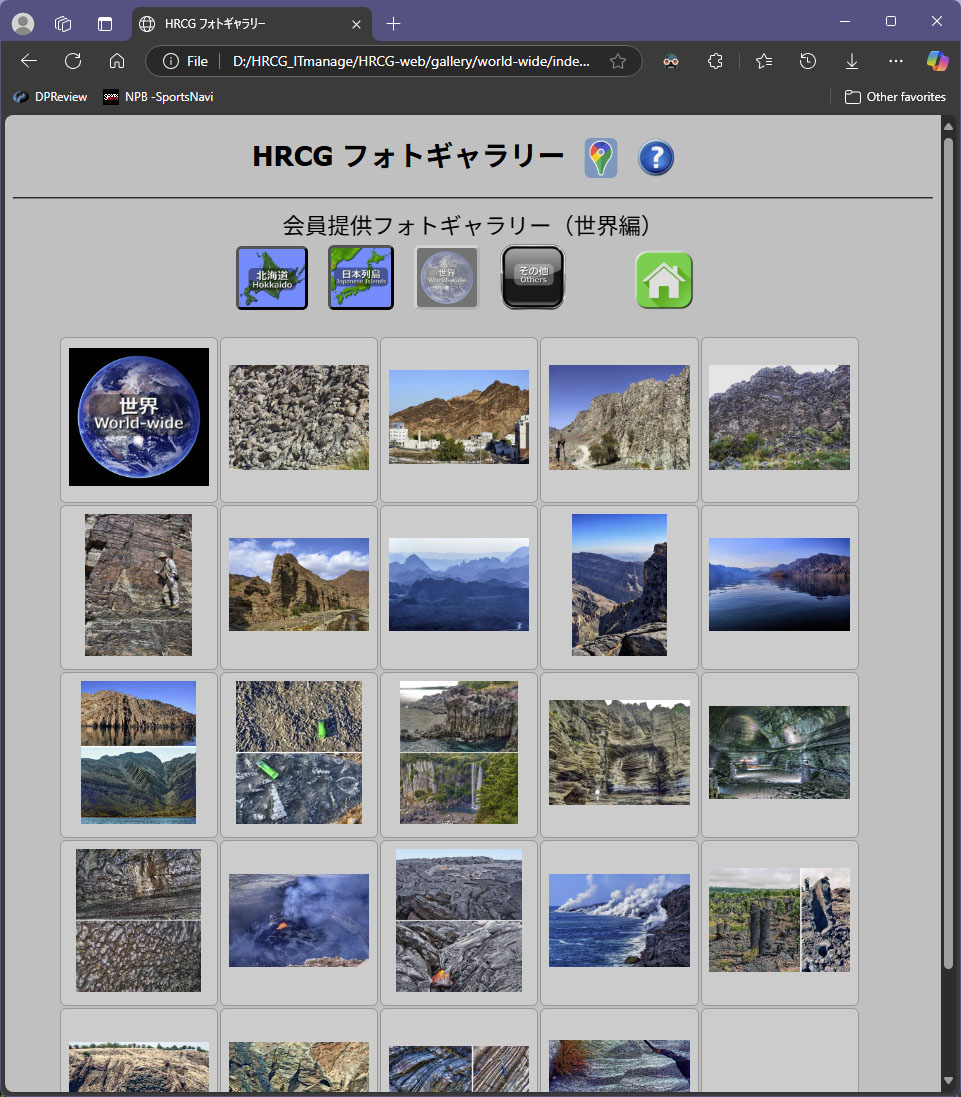Open the blue question mark help icon
This screenshot has width=961, height=1097.
click(x=656, y=157)
